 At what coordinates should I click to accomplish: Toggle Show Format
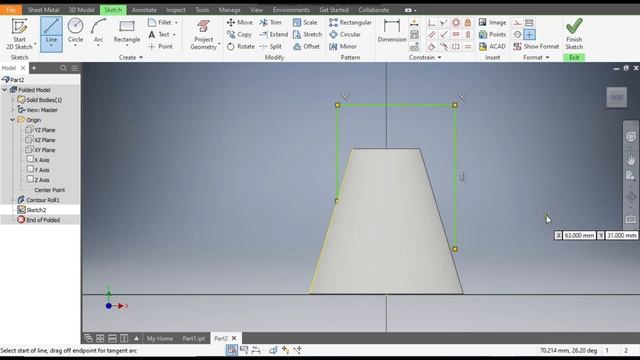point(536,47)
